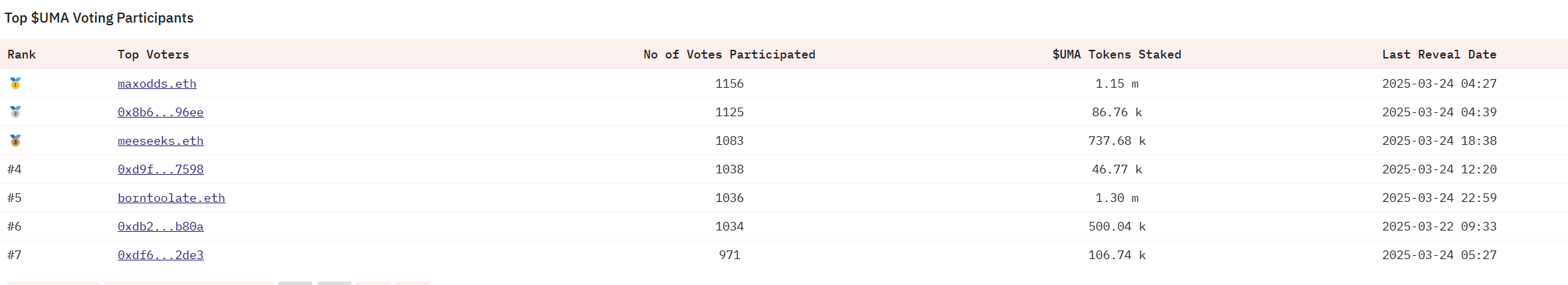This screenshot has height=285, width=1568.
Task: Open voter address 0xd9f...7598
Action: 161,169
